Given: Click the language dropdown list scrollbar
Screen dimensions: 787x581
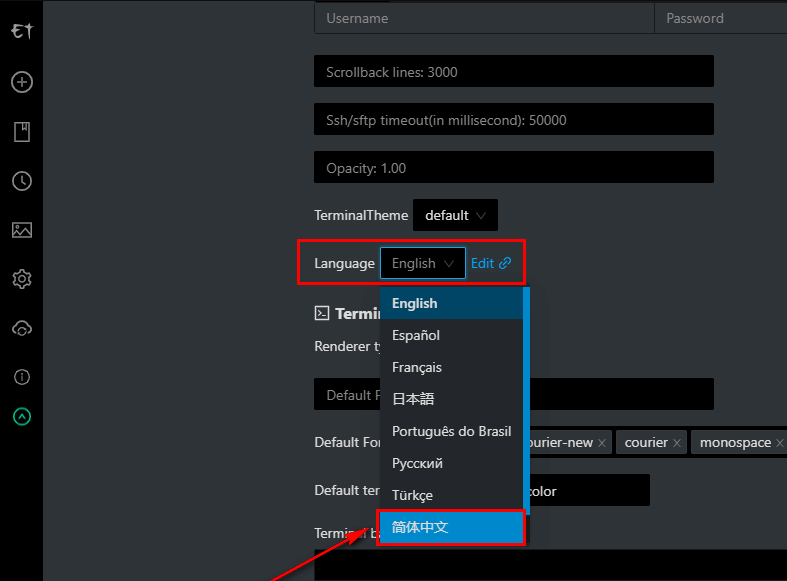Looking at the screenshot, I should pyautogui.click(x=526, y=400).
